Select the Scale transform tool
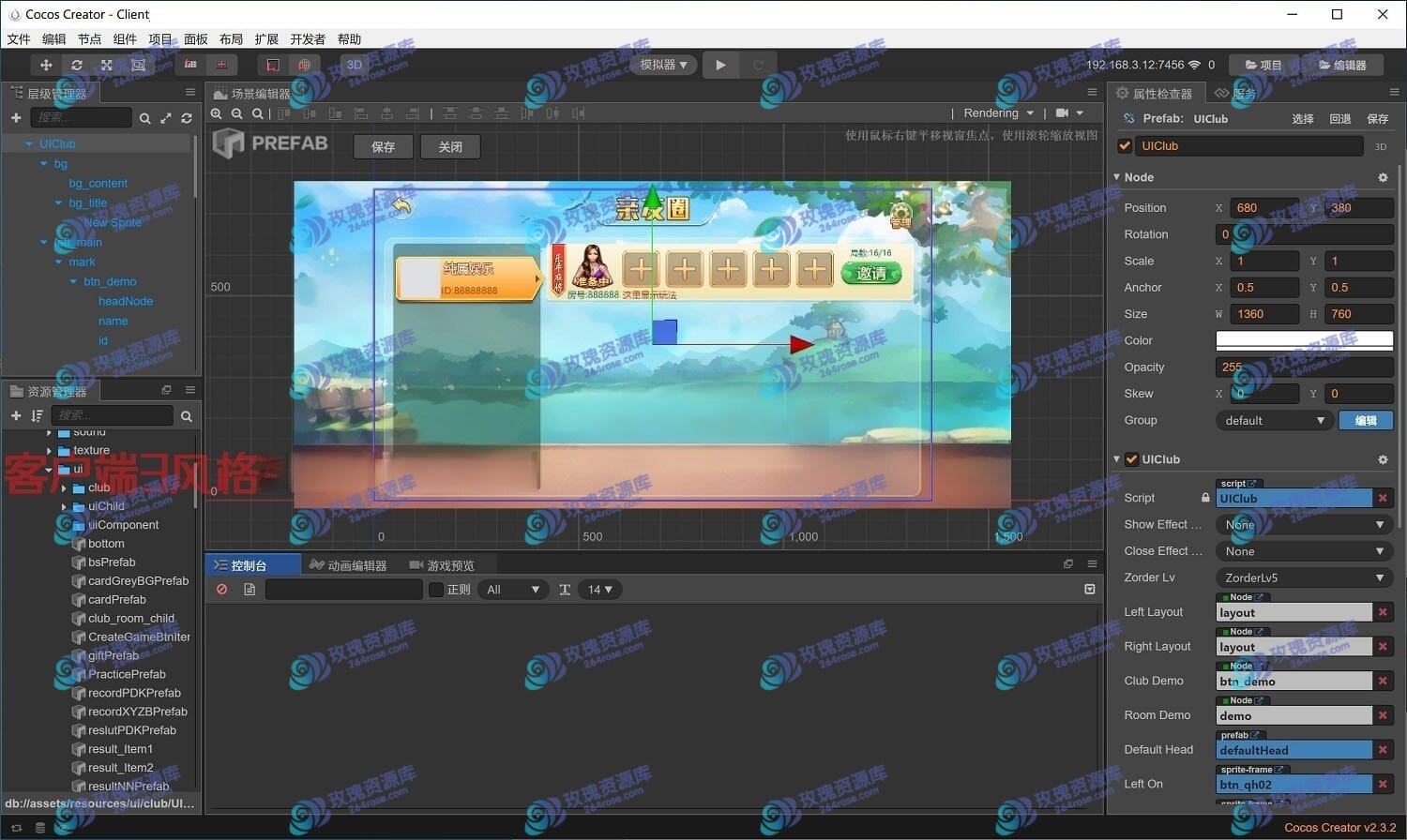Image resolution: width=1407 pixels, height=840 pixels. [x=107, y=65]
